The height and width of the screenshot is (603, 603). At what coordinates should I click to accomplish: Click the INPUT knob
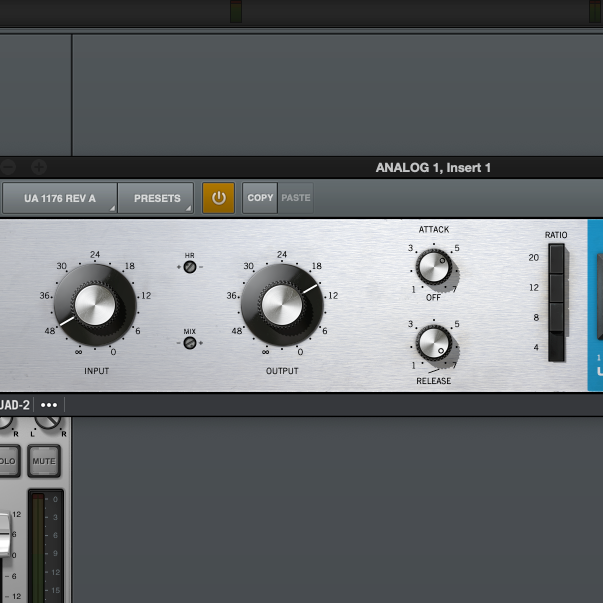tap(95, 305)
